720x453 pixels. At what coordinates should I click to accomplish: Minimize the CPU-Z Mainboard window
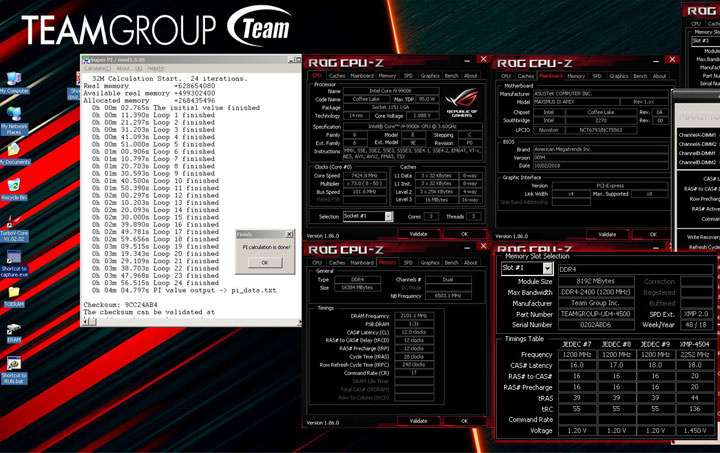pos(656,61)
